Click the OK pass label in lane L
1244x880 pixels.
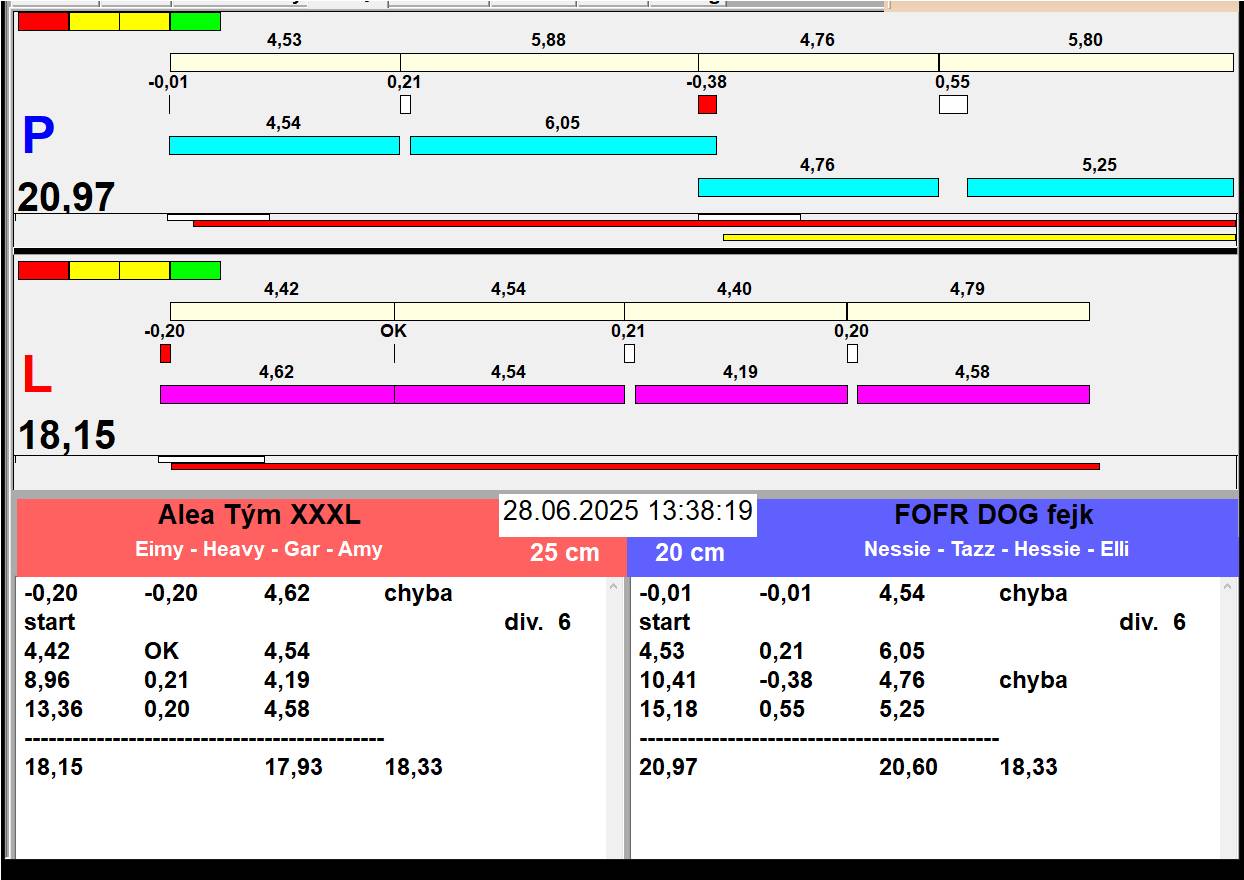(394, 331)
